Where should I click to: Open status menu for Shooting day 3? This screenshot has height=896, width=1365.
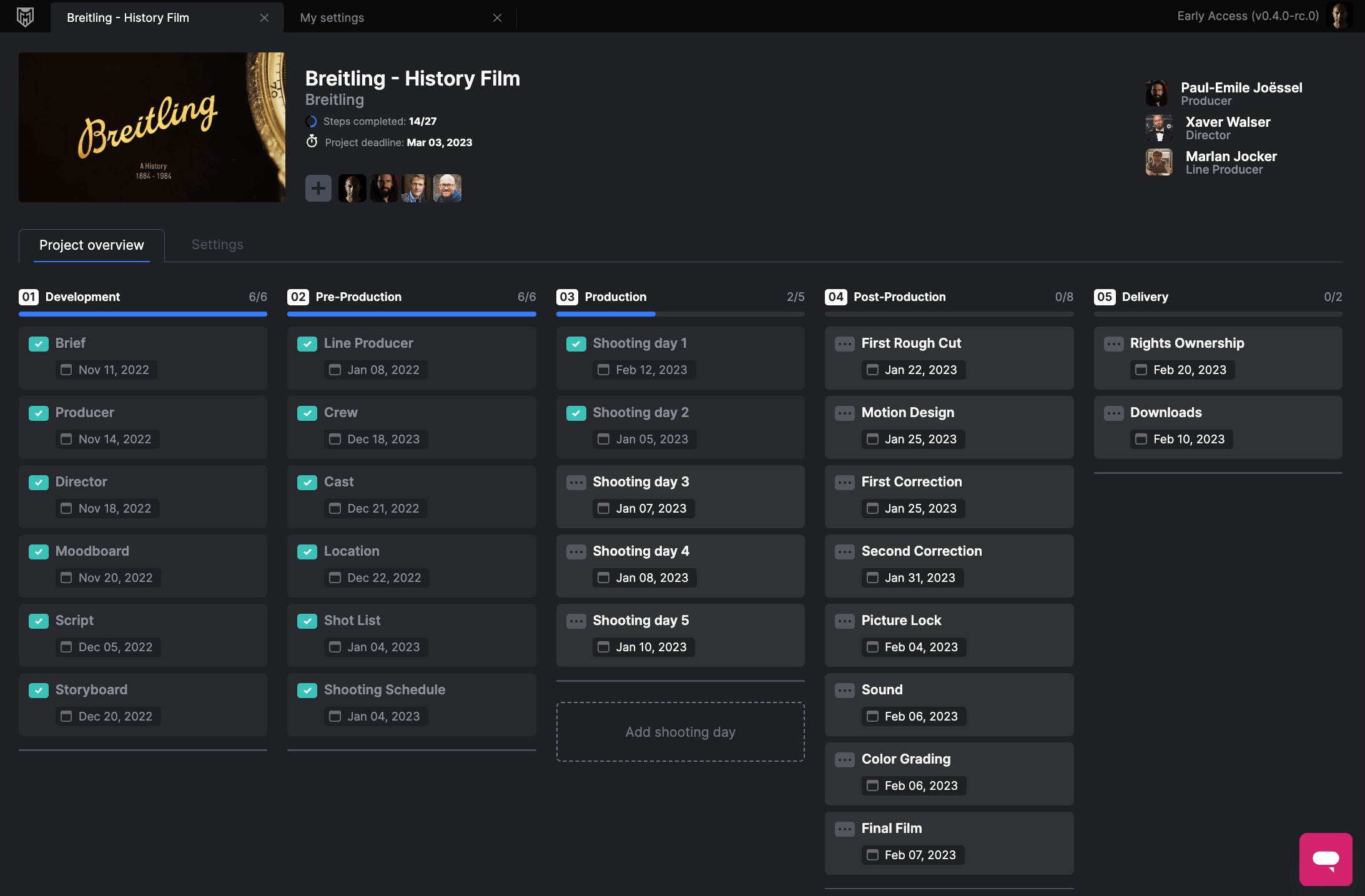pos(576,483)
